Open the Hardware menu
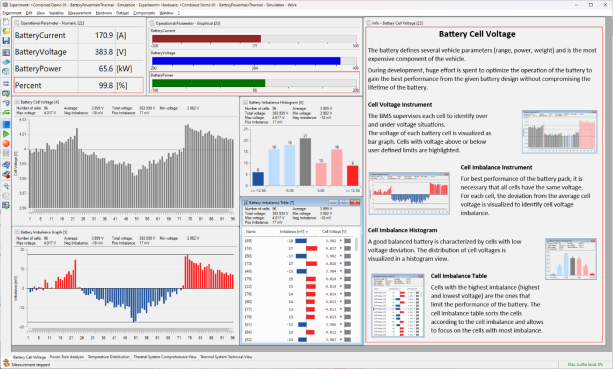 tap(104, 13)
